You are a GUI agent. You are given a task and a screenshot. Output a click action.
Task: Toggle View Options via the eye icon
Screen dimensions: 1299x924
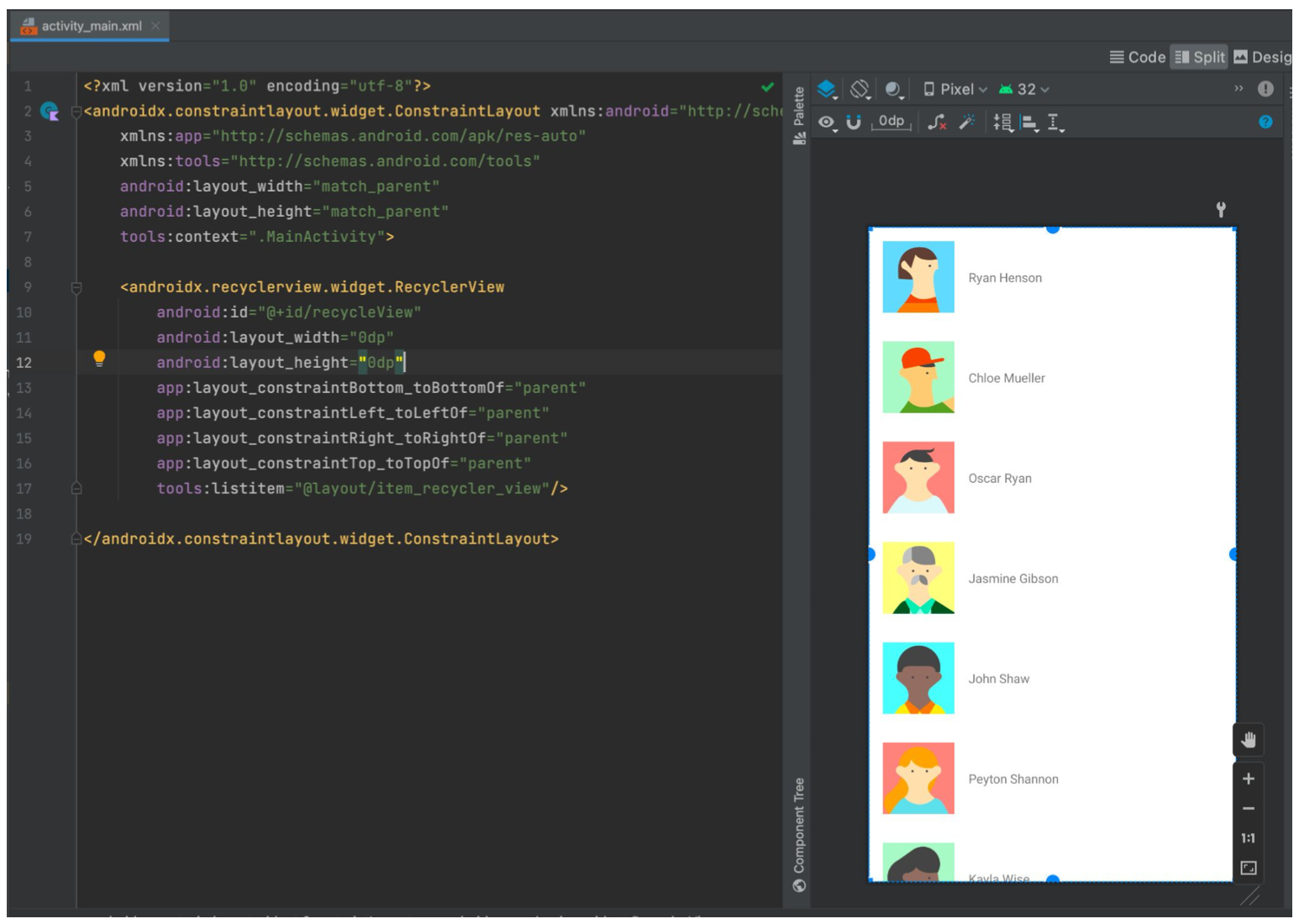click(x=827, y=122)
